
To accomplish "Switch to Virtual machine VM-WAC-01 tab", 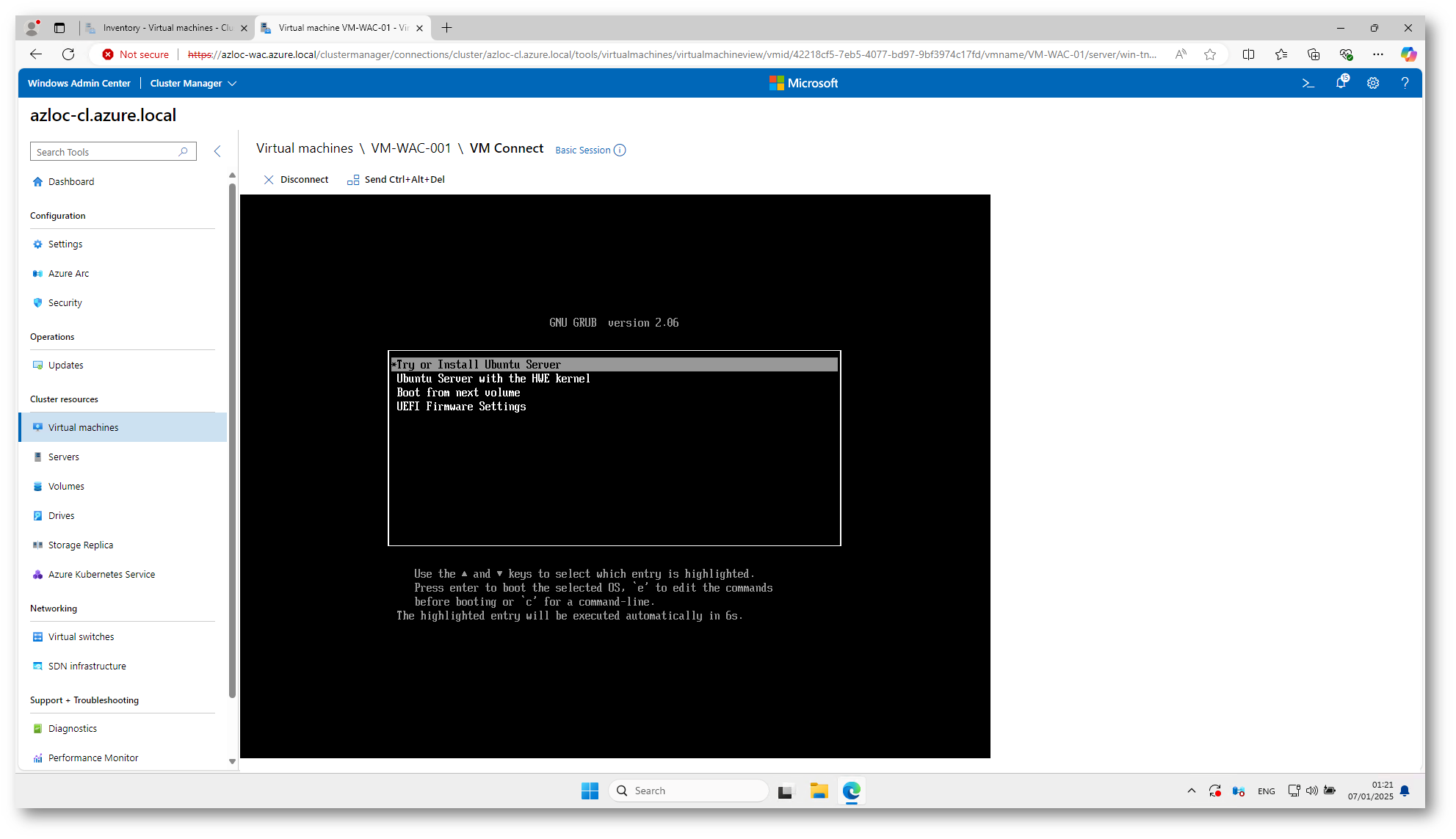I will [343, 28].
